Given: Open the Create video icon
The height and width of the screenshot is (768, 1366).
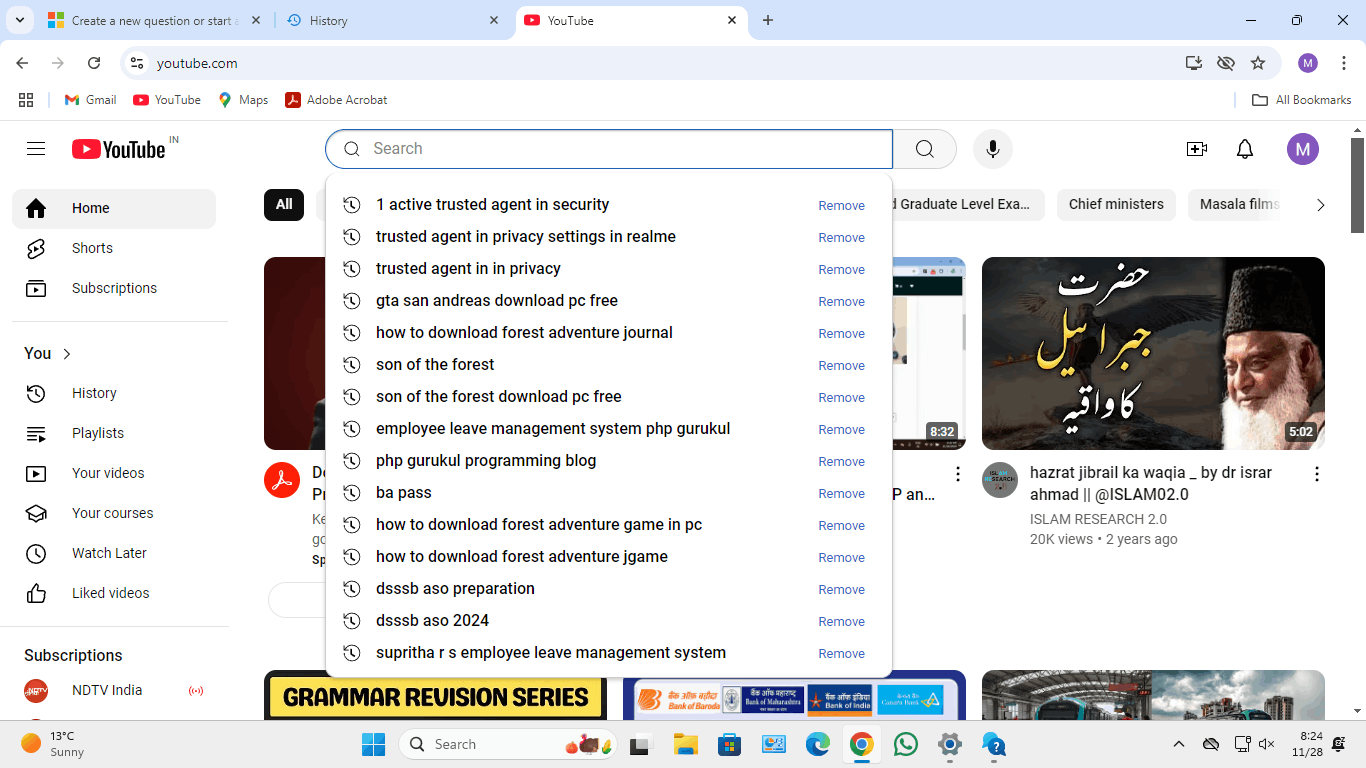Looking at the screenshot, I should point(1196,149).
